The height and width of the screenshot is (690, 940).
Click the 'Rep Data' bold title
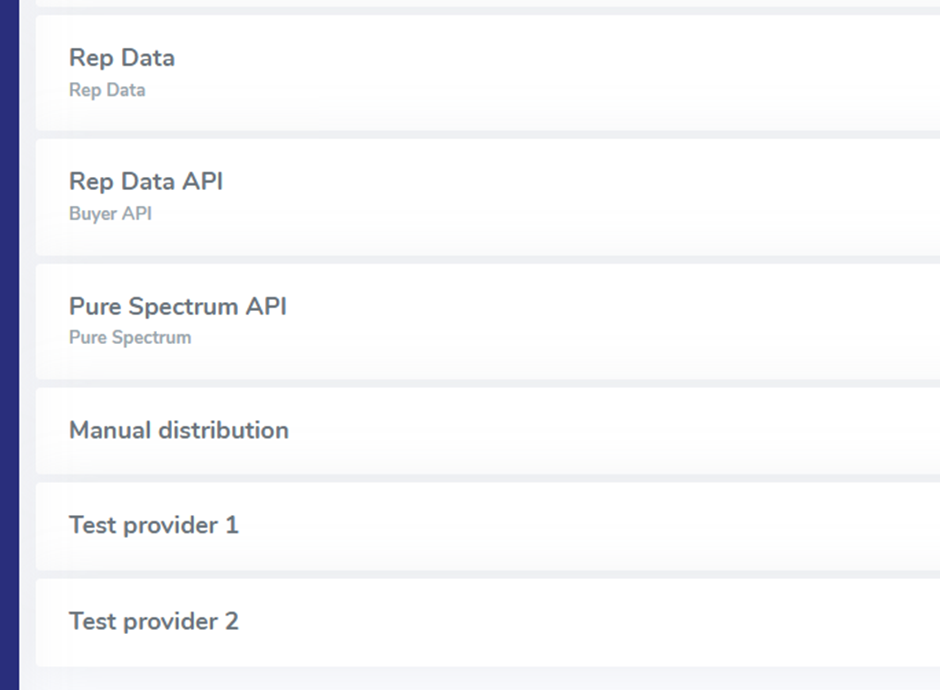coord(122,58)
